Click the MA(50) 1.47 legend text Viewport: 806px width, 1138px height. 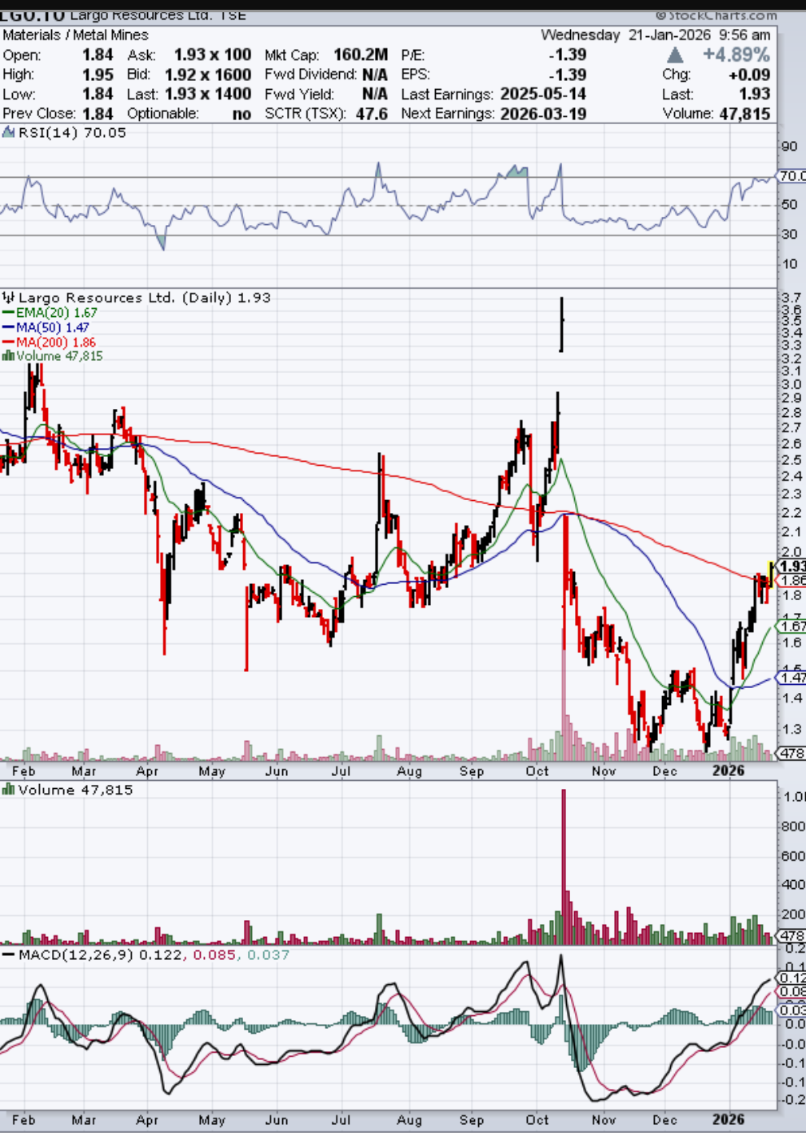coord(52,327)
